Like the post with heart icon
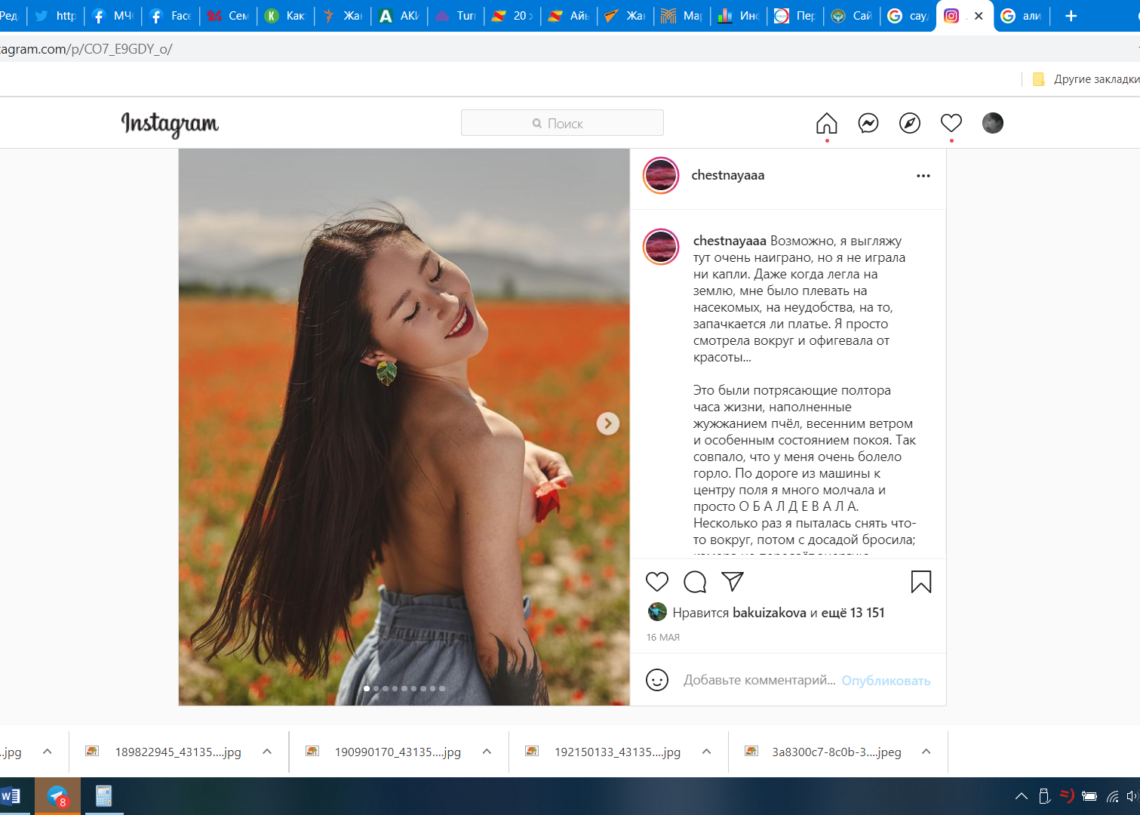 [657, 582]
